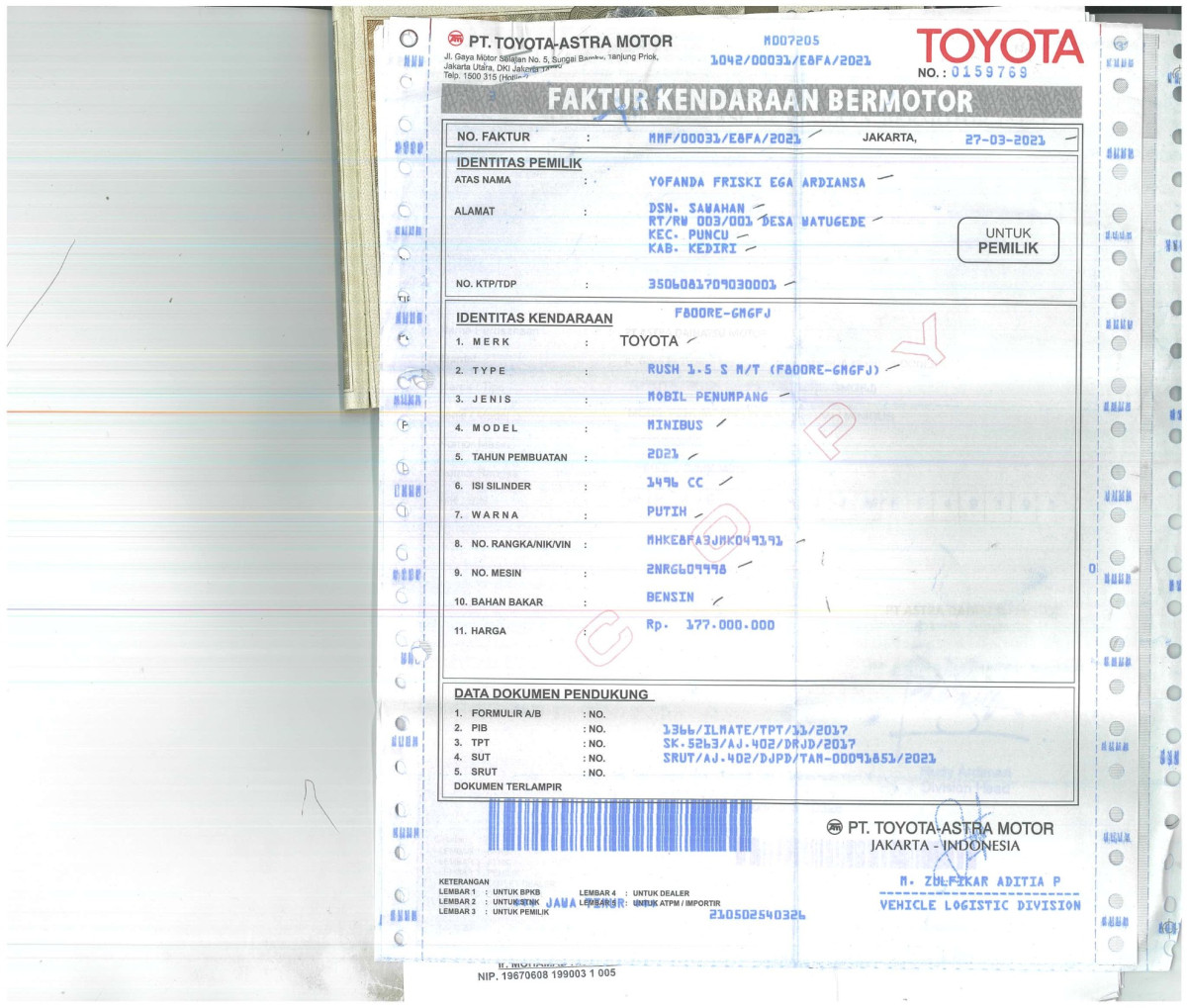Select cylinder capacity 1496 CC
Image resolution: width=1187 pixels, height=1008 pixels.
tap(675, 482)
